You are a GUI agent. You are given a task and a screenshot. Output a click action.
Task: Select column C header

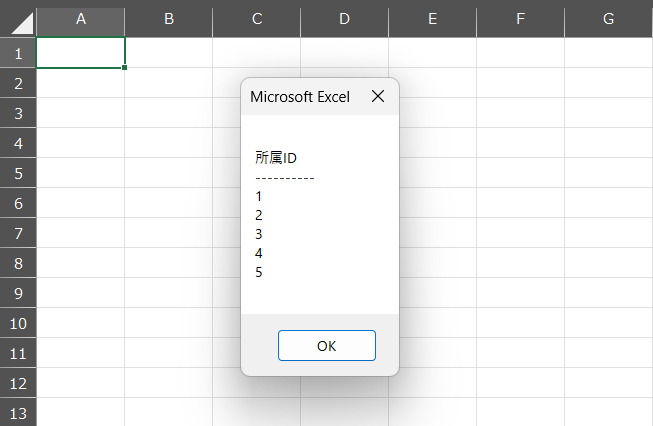click(x=257, y=19)
